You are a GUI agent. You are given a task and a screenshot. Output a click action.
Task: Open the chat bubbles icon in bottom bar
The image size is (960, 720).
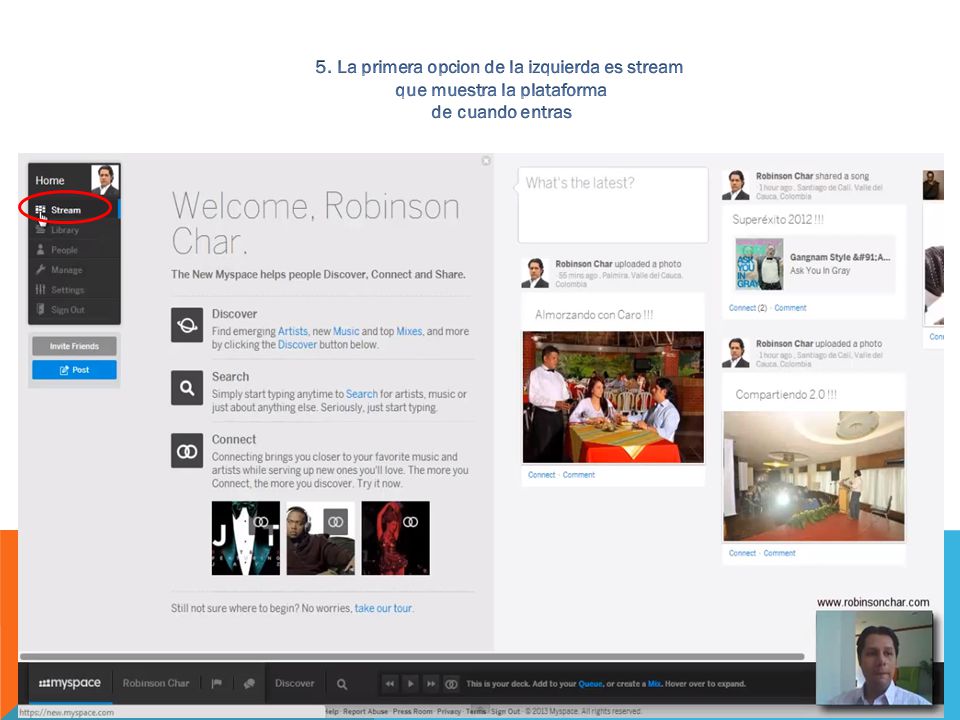click(x=249, y=683)
